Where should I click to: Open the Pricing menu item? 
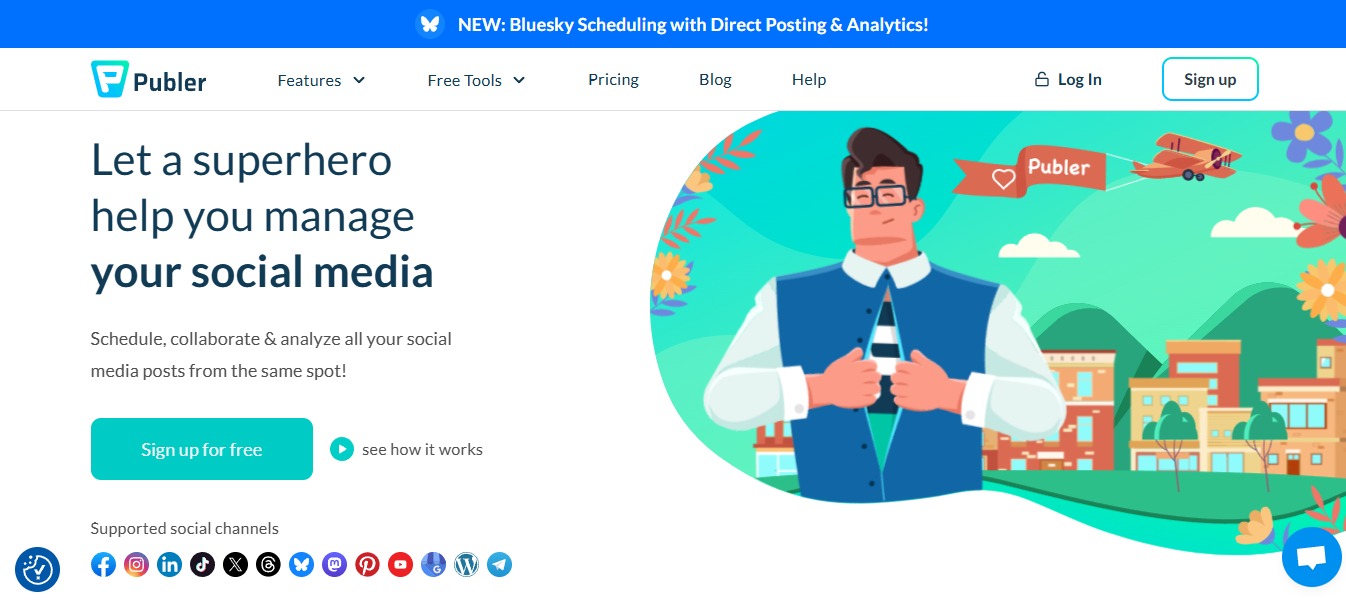click(x=613, y=79)
